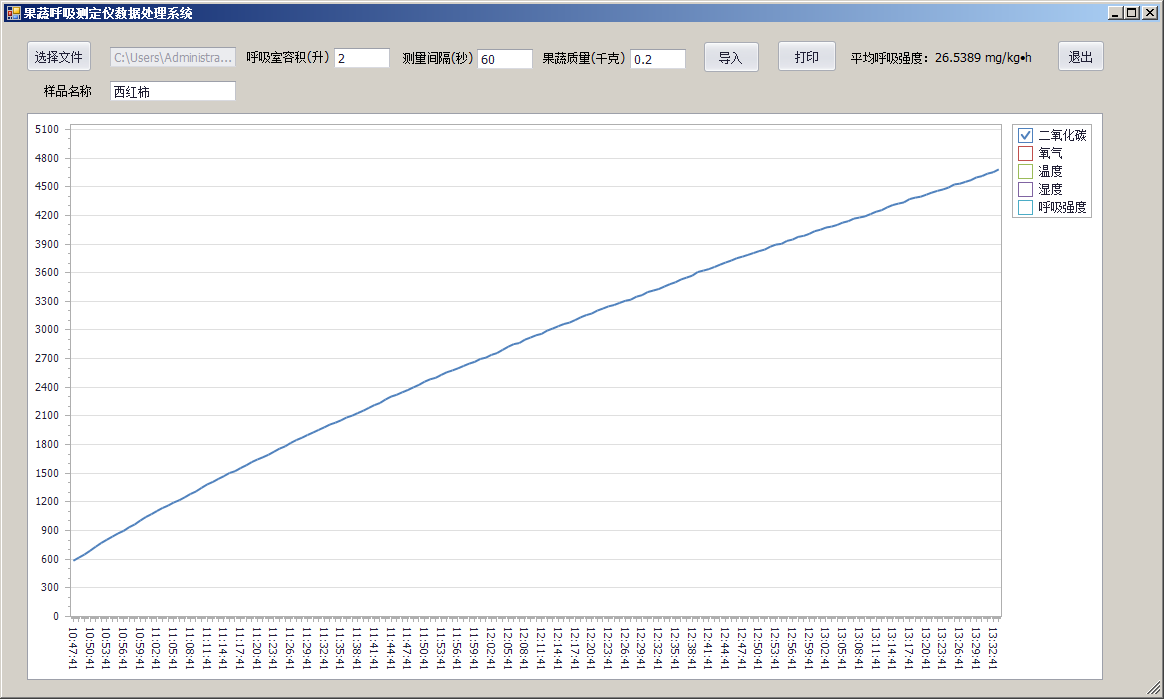Enable the 呼吸强度 series checkbox
This screenshot has width=1164, height=699.
tap(1025, 207)
